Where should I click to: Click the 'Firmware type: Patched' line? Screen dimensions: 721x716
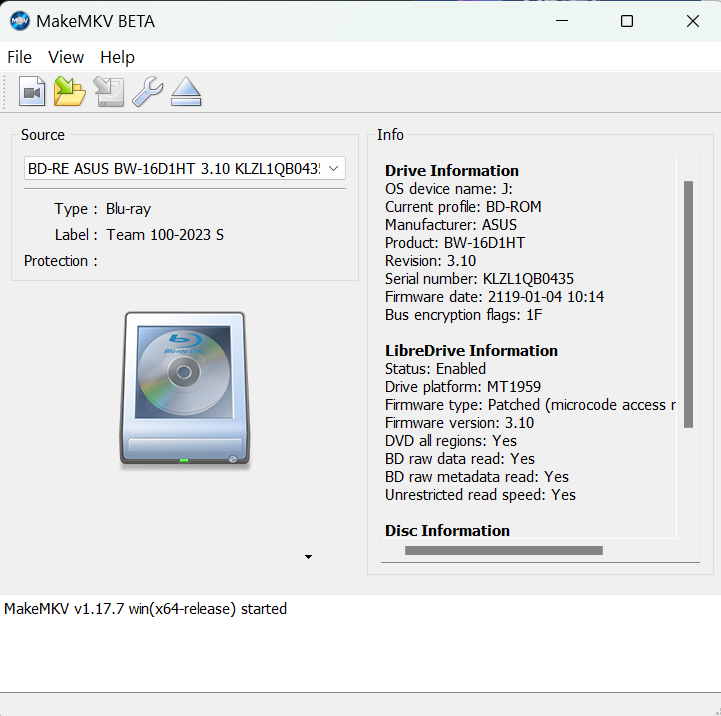click(530, 405)
